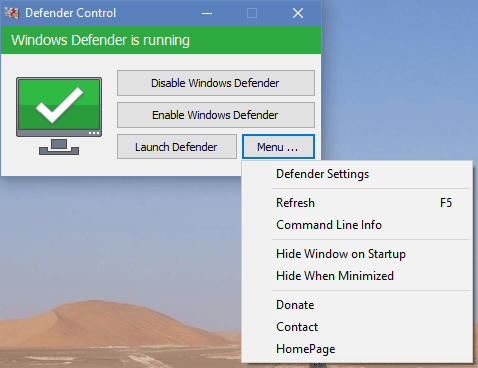
Task: Toggle the Menu ... button
Action: (278, 147)
